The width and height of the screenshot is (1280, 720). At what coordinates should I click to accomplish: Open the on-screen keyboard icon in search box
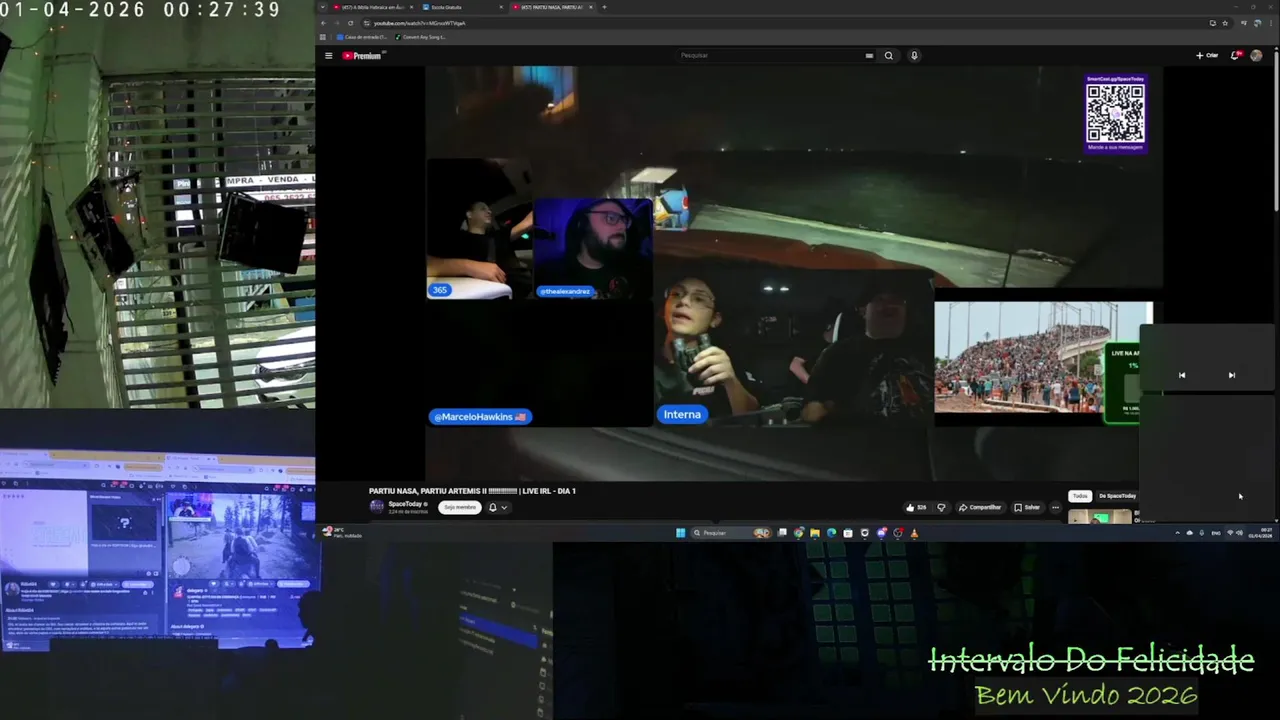[x=869, y=56]
